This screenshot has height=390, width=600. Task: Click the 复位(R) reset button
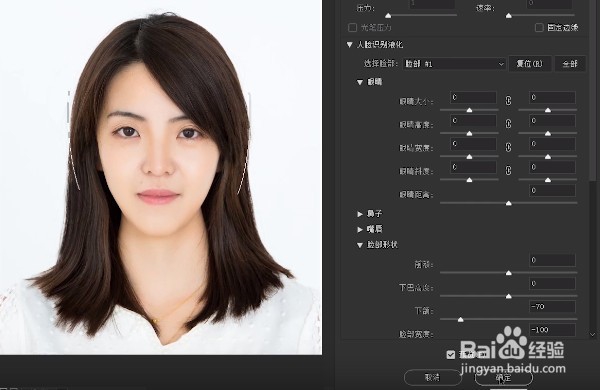point(530,64)
